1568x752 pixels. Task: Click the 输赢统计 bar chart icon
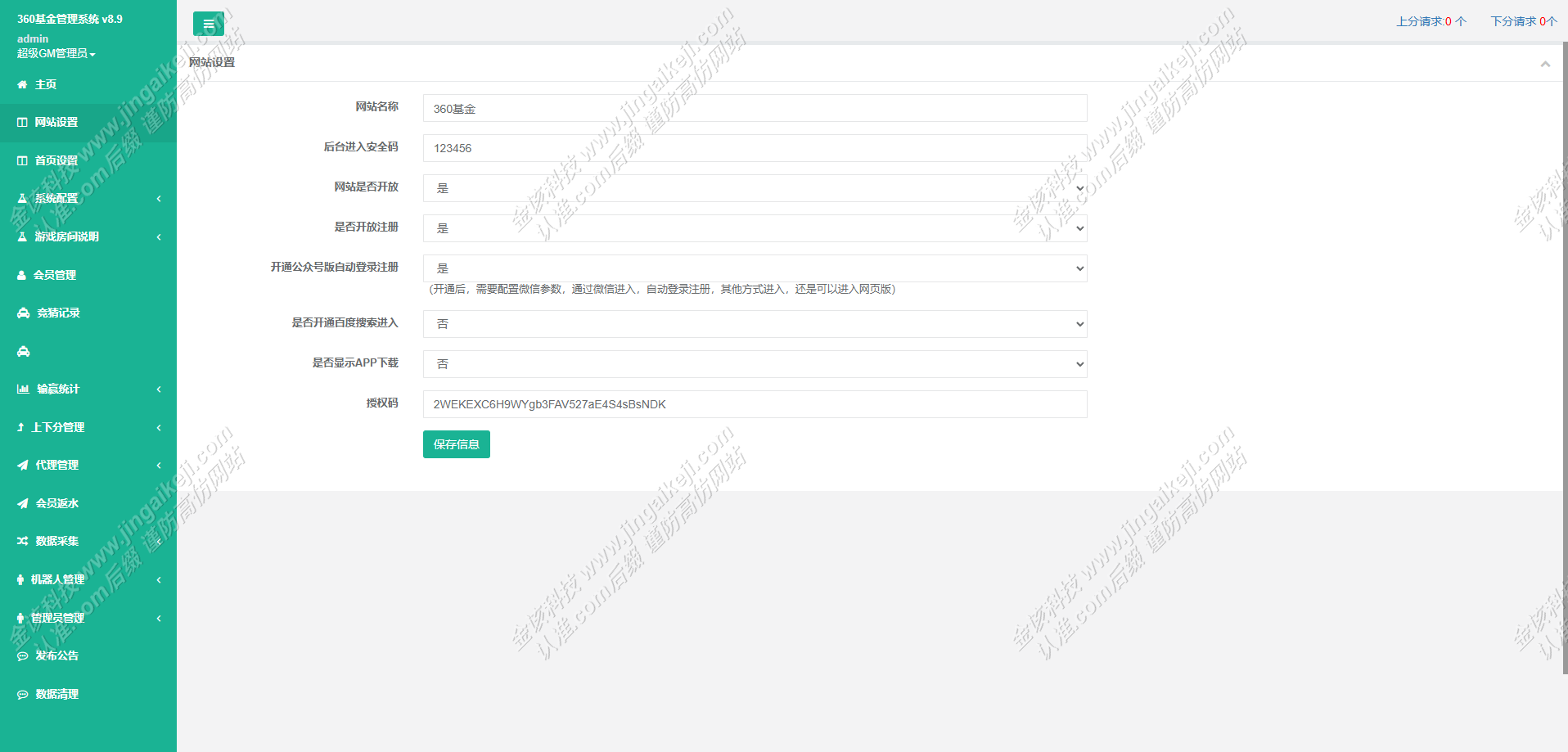tap(23, 389)
